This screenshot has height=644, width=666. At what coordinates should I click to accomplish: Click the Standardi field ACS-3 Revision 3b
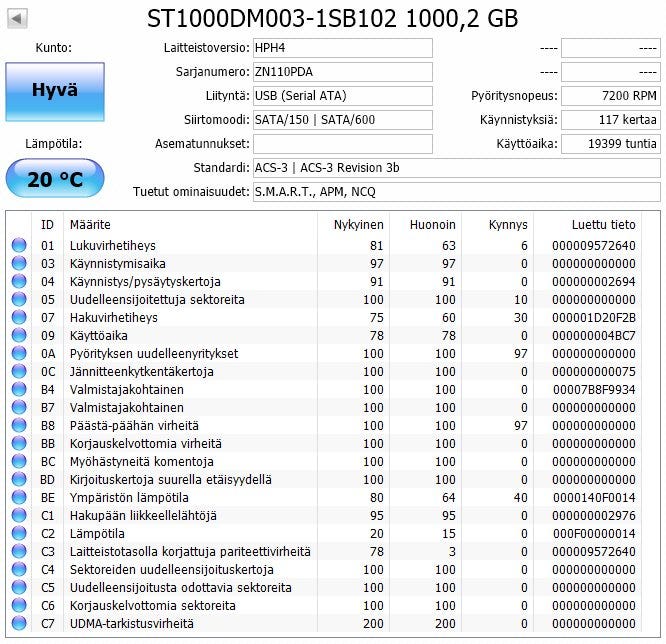pyautogui.click(x=457, y=168)
